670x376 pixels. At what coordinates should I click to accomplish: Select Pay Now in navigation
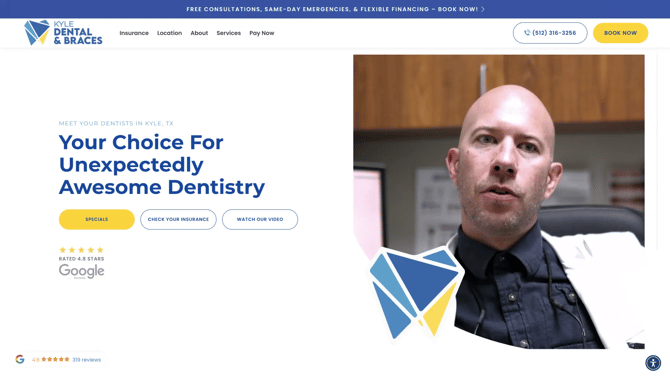[x=262, y=33]
